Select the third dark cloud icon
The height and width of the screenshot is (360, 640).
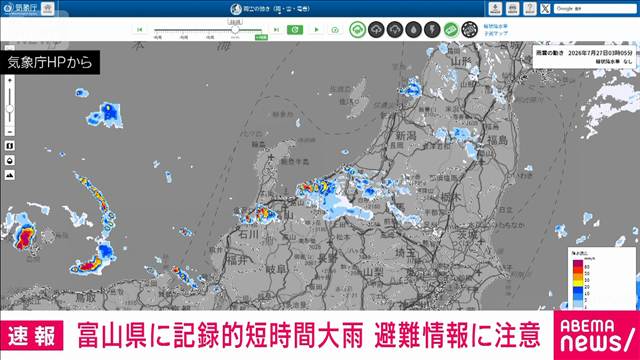click(395, 29)
